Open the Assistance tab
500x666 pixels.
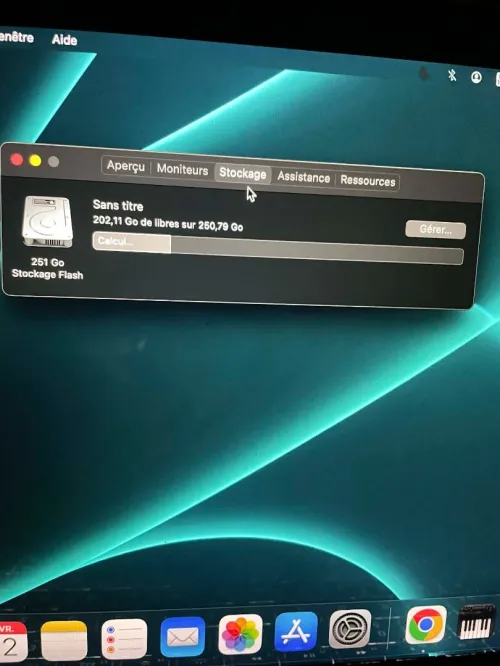[x=303, y=177]
